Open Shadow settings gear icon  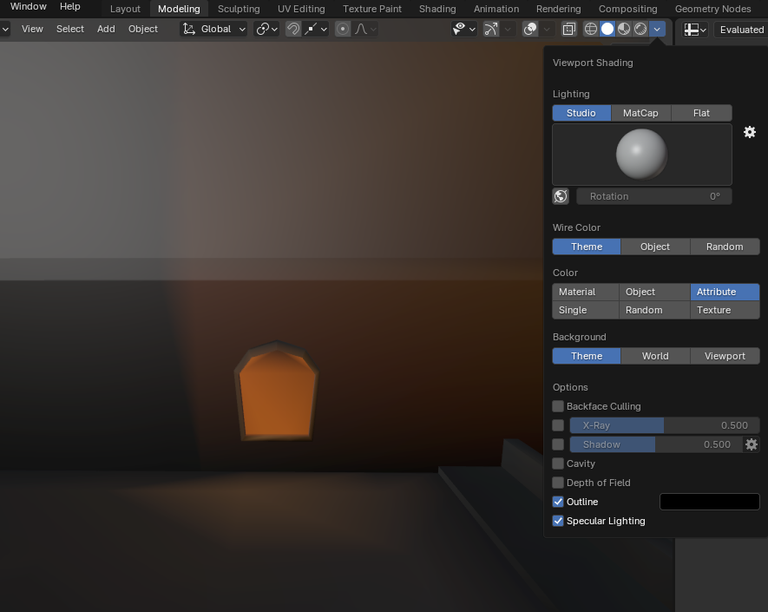(751, 445)
